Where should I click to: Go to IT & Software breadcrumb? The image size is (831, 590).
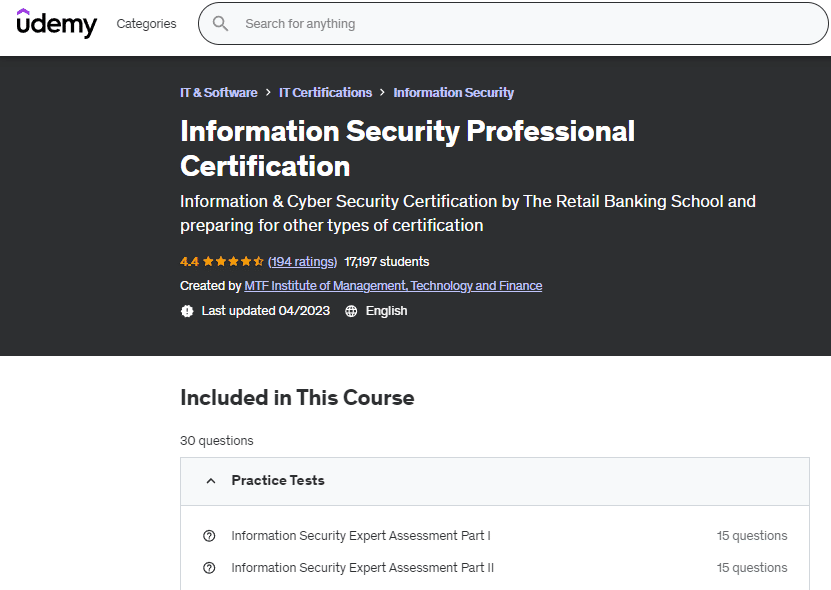click(218, 92)
